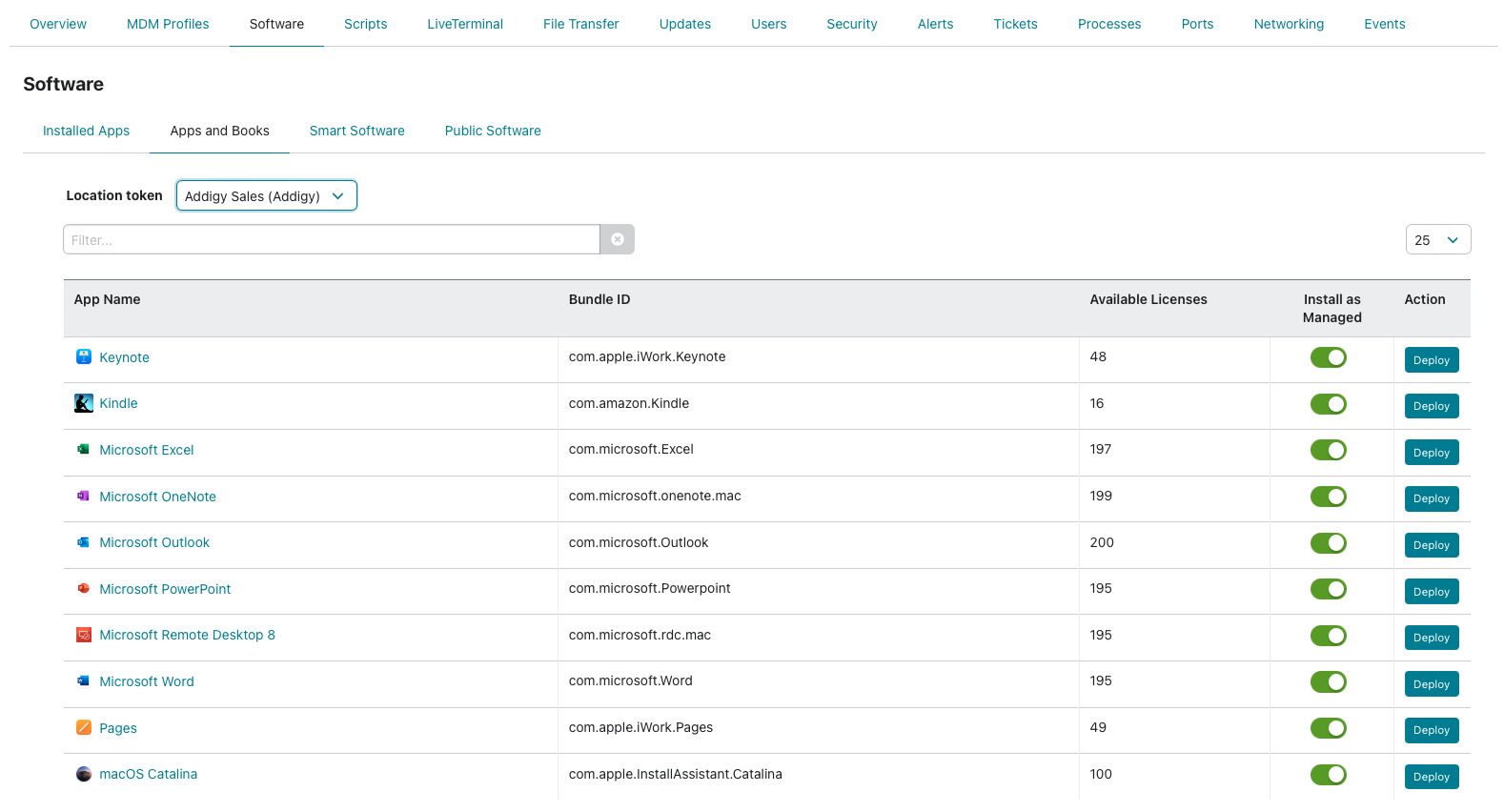Click the Kindle app icon
Viewport: 1504px width, 812px height.
[84, 403]
